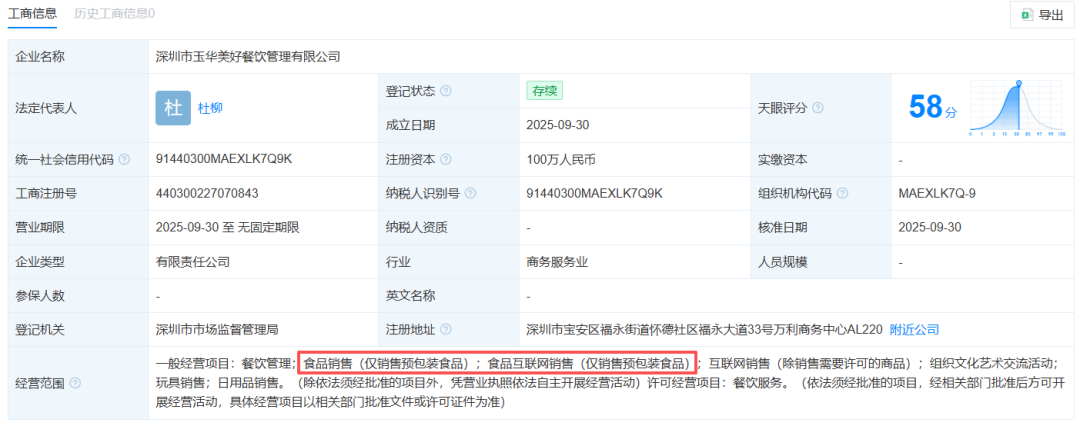1080x426 pixels.
Task: Click the 存续 status badge
Action: [x=545, y=91]
